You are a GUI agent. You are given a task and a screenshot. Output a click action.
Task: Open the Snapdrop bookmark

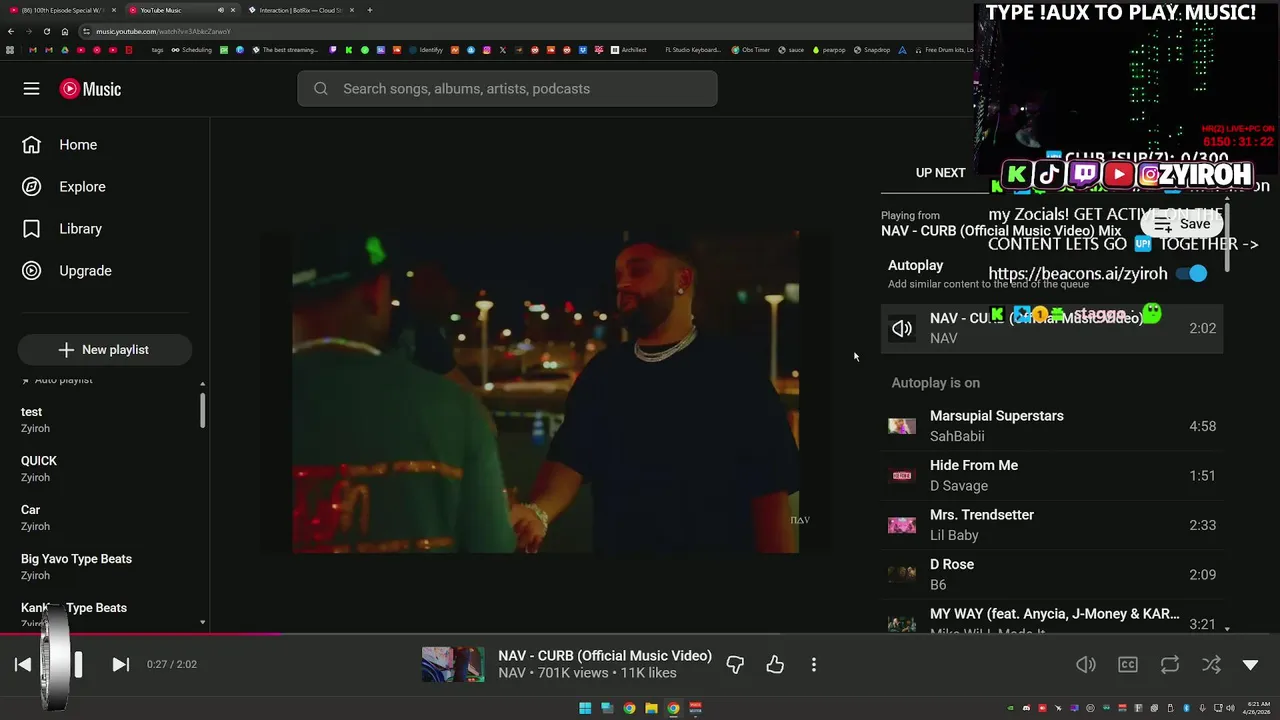(872, 50)
